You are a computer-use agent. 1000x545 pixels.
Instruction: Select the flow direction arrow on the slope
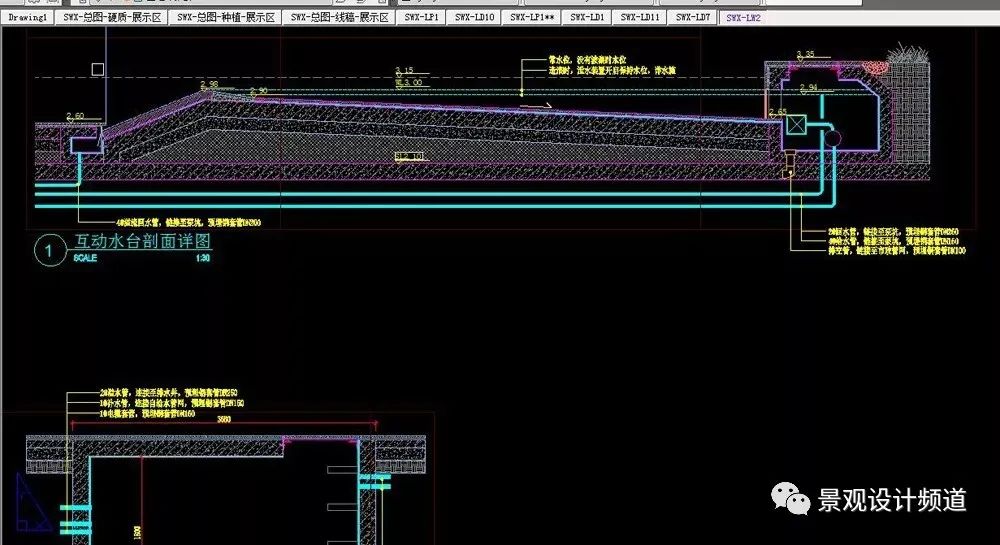point(540,104)
